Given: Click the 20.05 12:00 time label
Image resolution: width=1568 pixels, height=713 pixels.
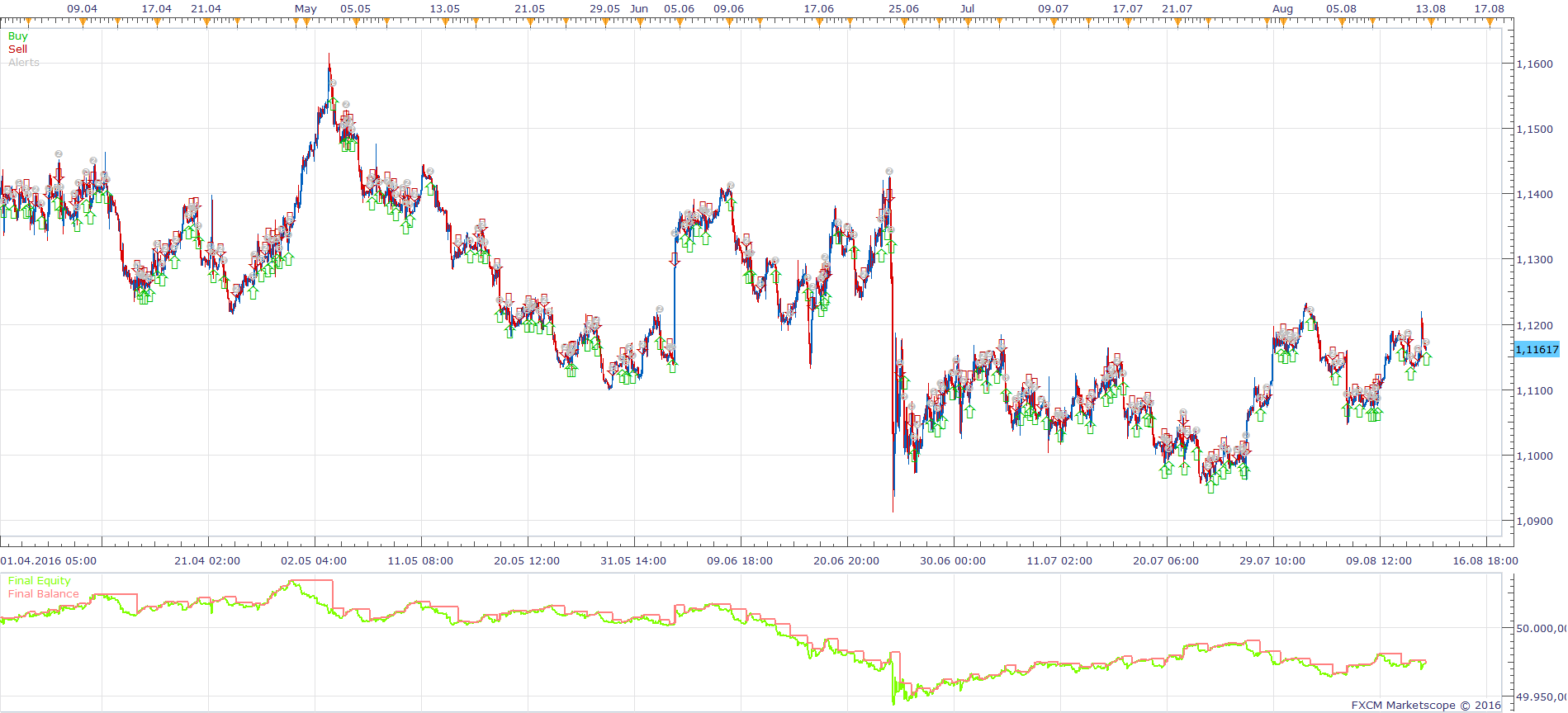Looking at the screenshot, I should [527, 561].
